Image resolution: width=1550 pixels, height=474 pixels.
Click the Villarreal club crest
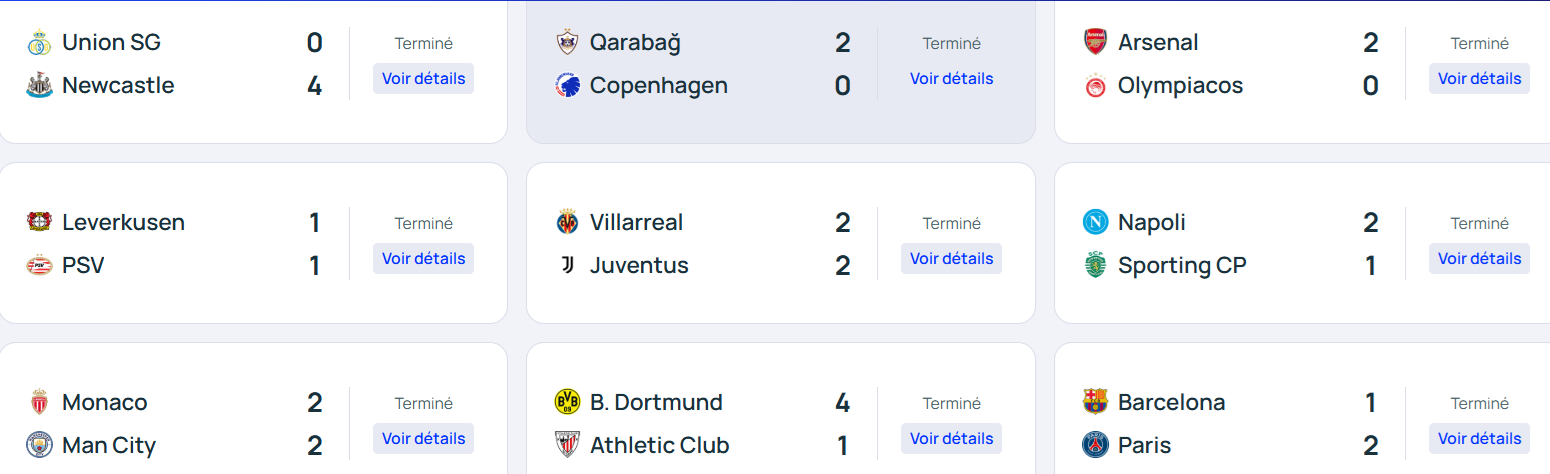click(567, 222)
